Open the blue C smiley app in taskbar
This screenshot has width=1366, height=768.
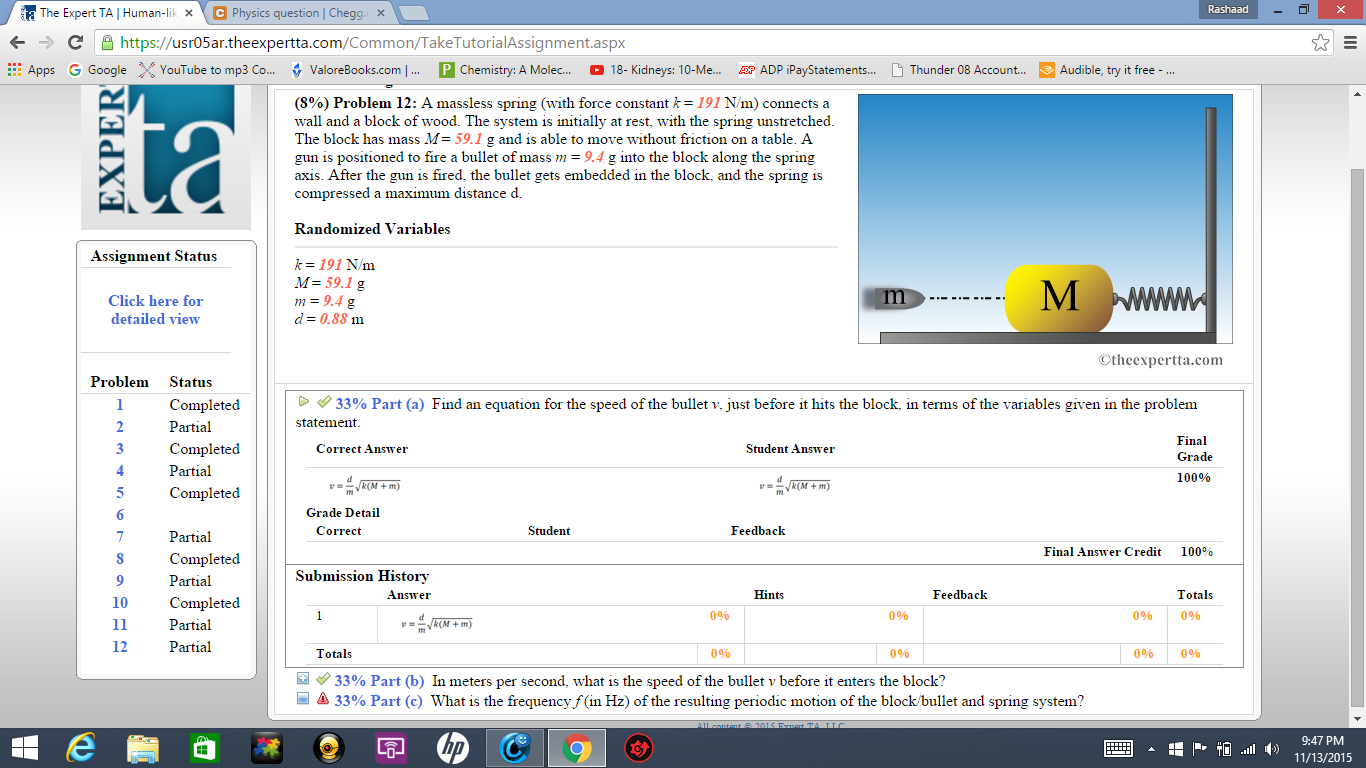click(515, 748)
